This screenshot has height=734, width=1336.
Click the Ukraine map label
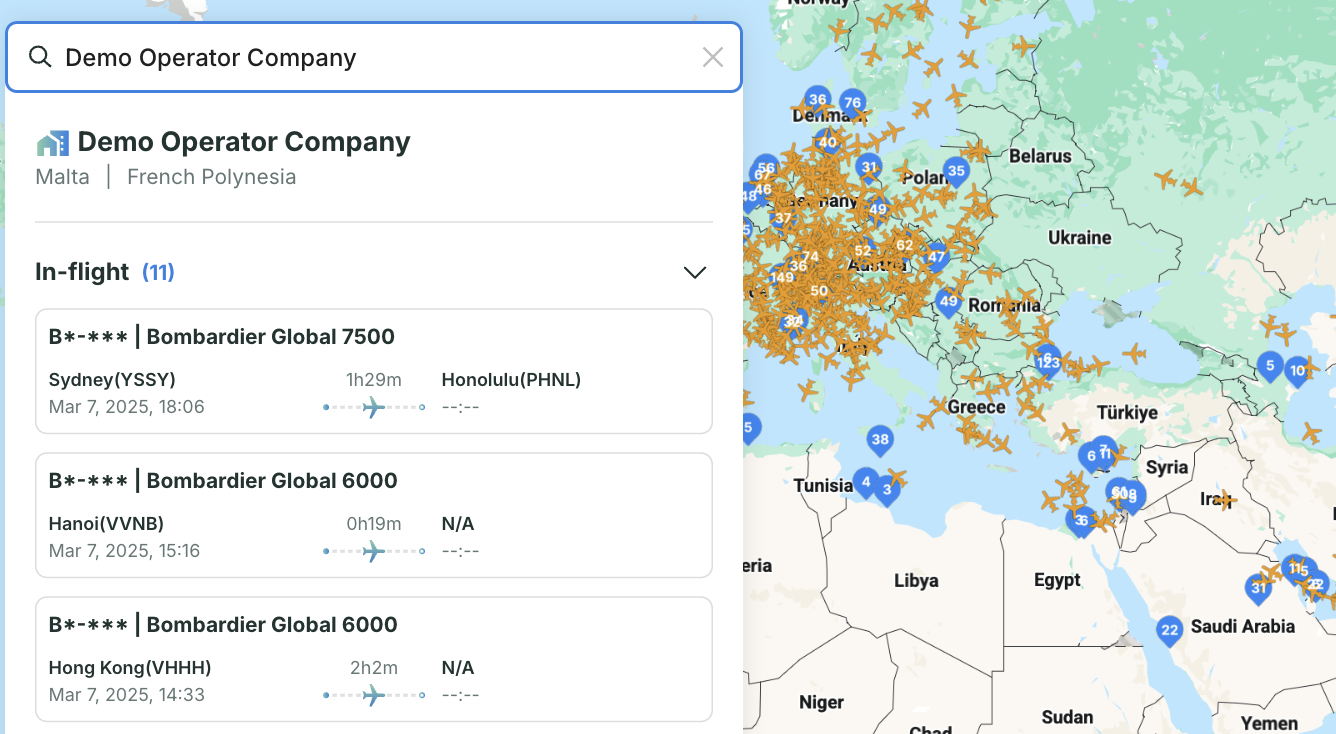[1079, 238]
